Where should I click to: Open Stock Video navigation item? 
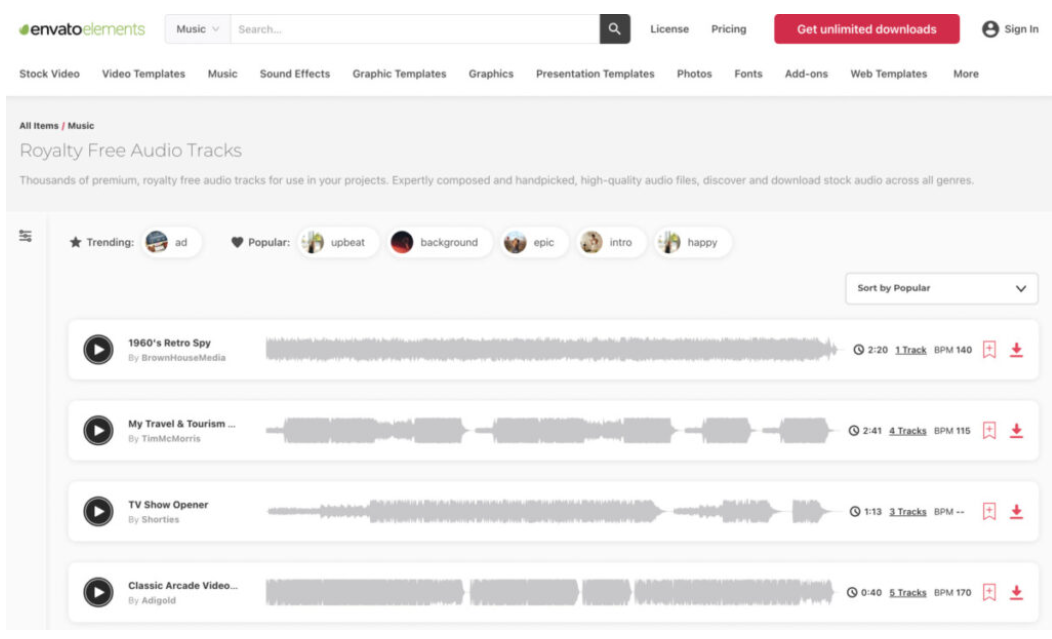coord(50,74)
